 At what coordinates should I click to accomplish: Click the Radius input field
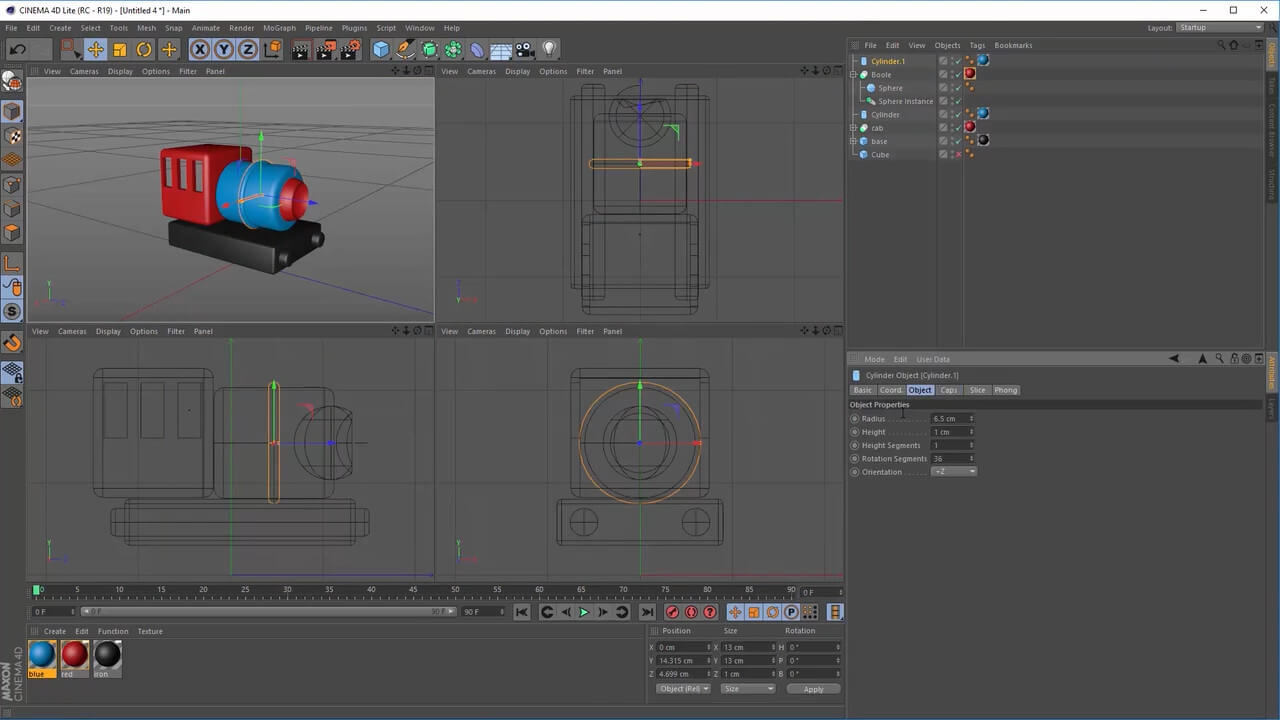pos(949,419)
